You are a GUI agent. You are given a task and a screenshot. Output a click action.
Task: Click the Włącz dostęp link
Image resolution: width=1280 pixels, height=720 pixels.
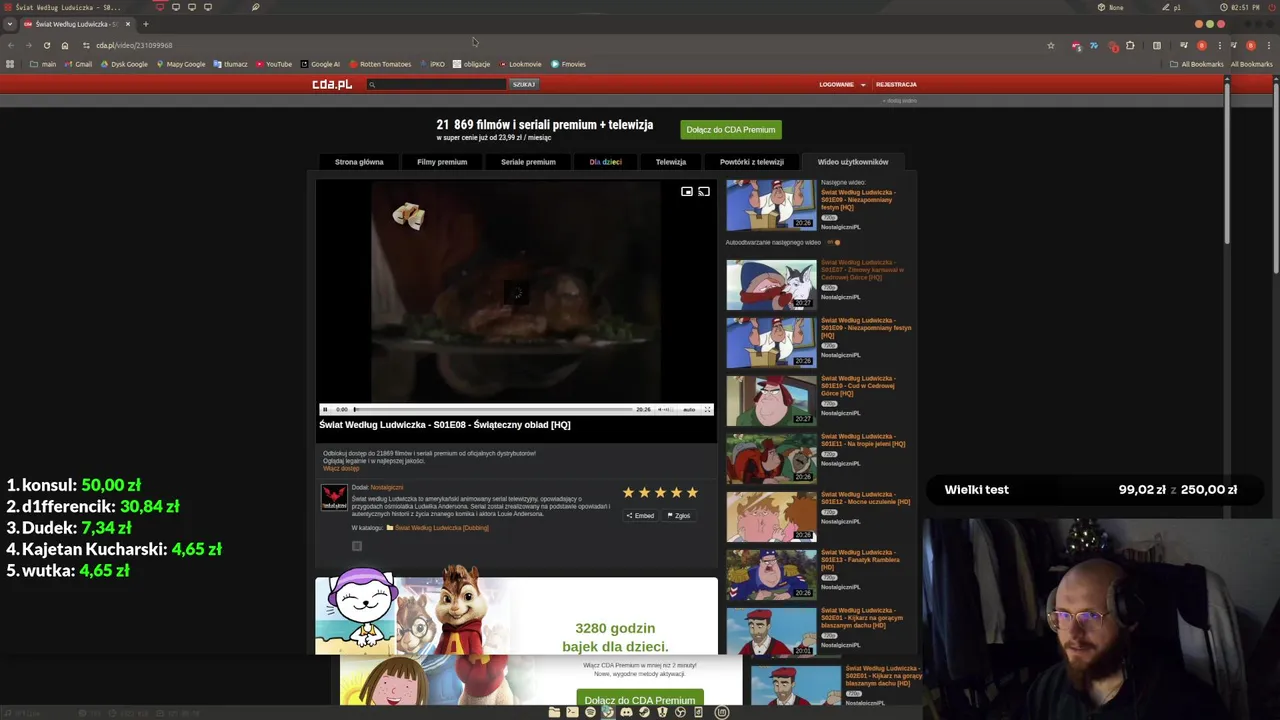pos(341,468)
